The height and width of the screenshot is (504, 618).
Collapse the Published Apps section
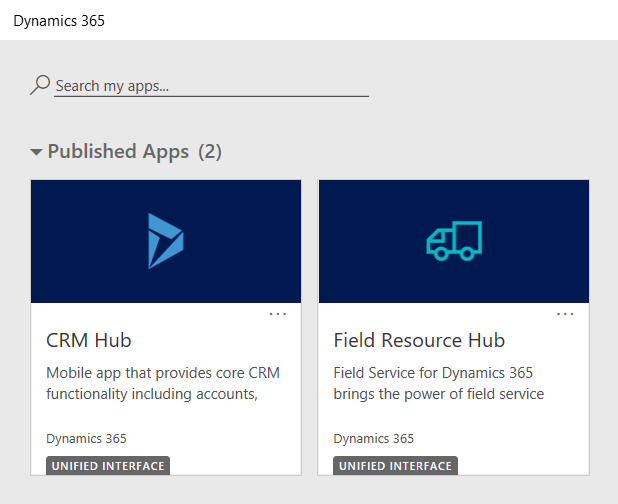36,152
